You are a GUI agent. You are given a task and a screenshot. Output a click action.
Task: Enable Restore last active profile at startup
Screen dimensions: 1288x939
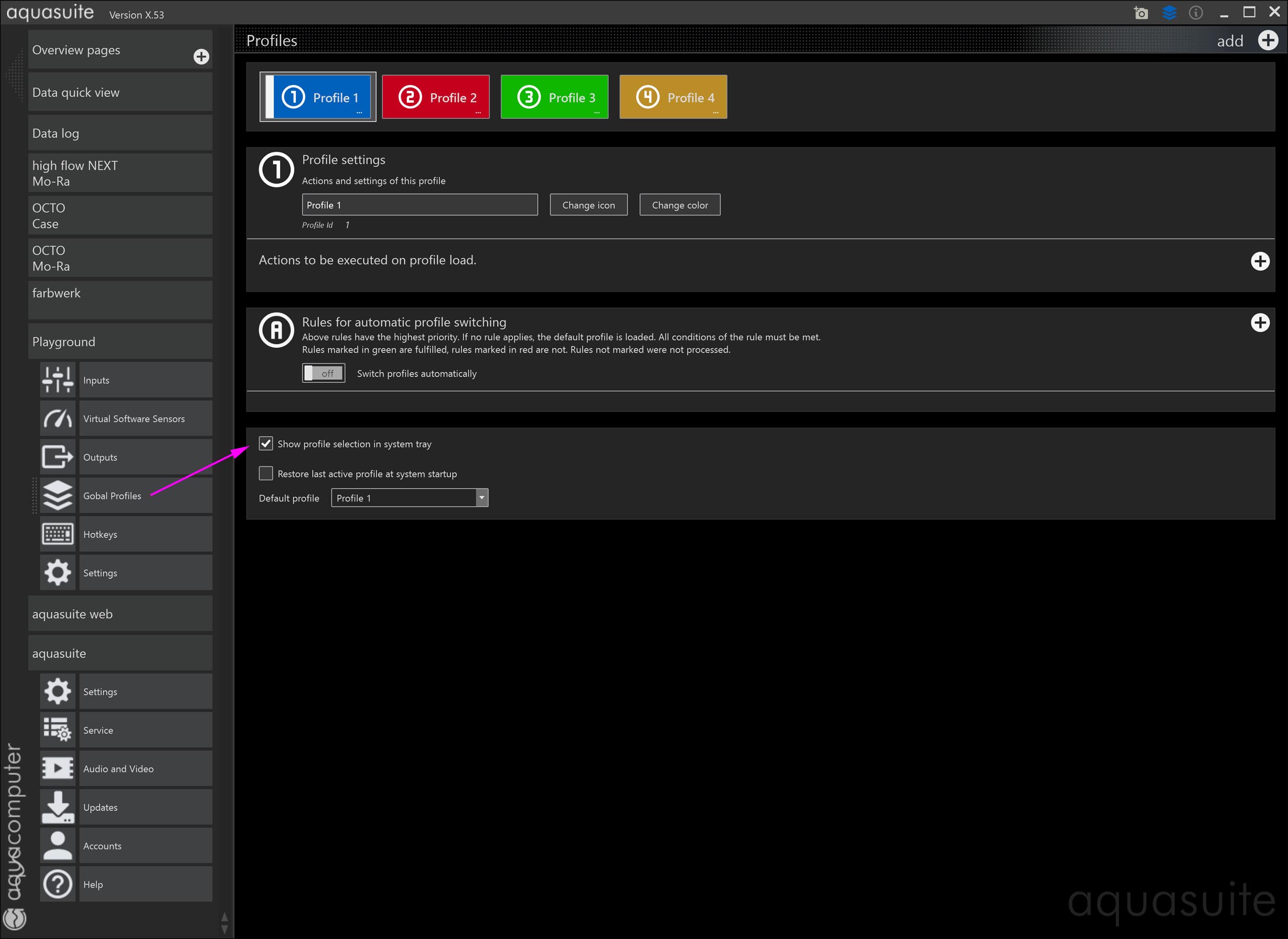266,474
